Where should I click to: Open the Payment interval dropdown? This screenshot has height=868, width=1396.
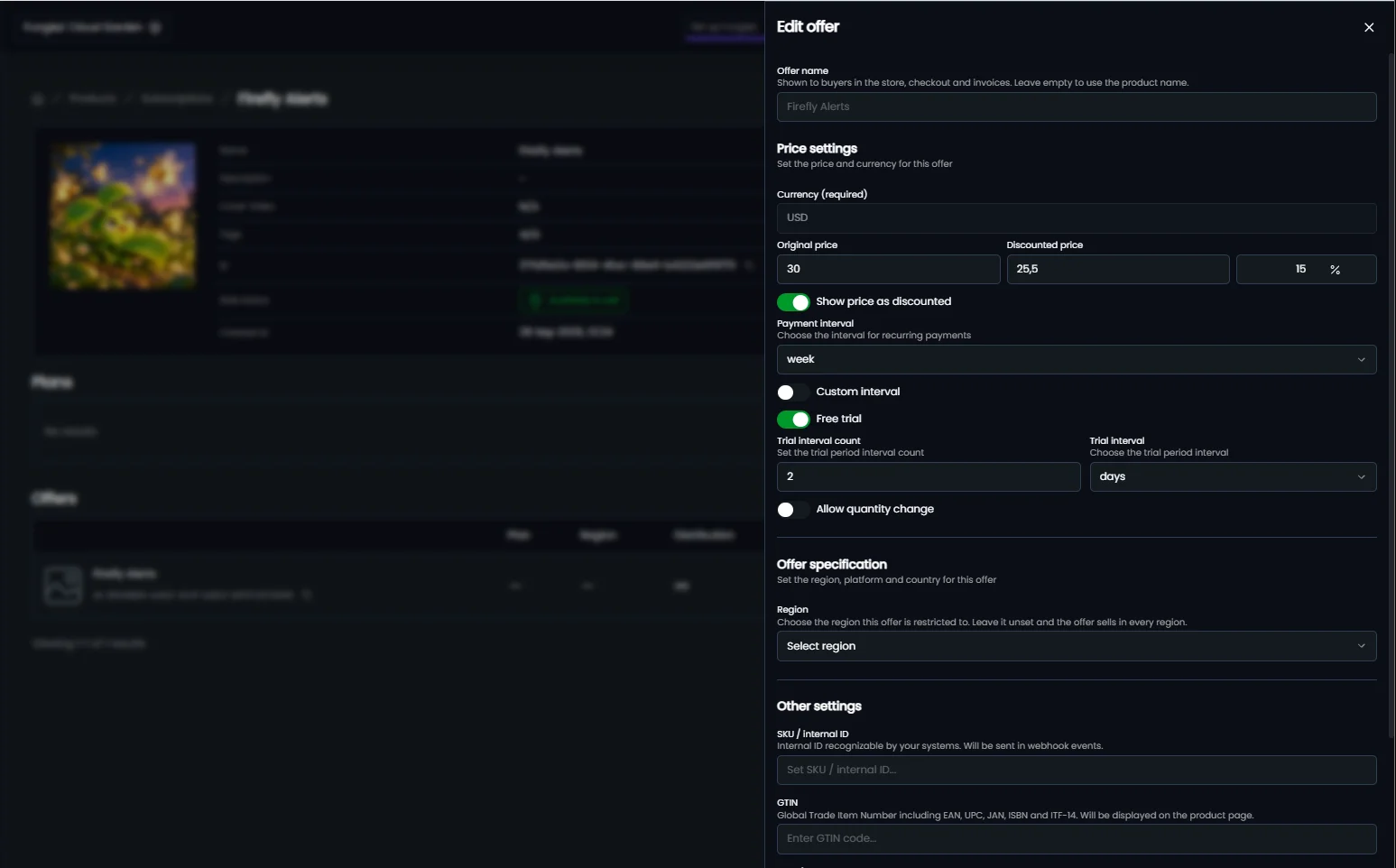[x=1077, y=359]
